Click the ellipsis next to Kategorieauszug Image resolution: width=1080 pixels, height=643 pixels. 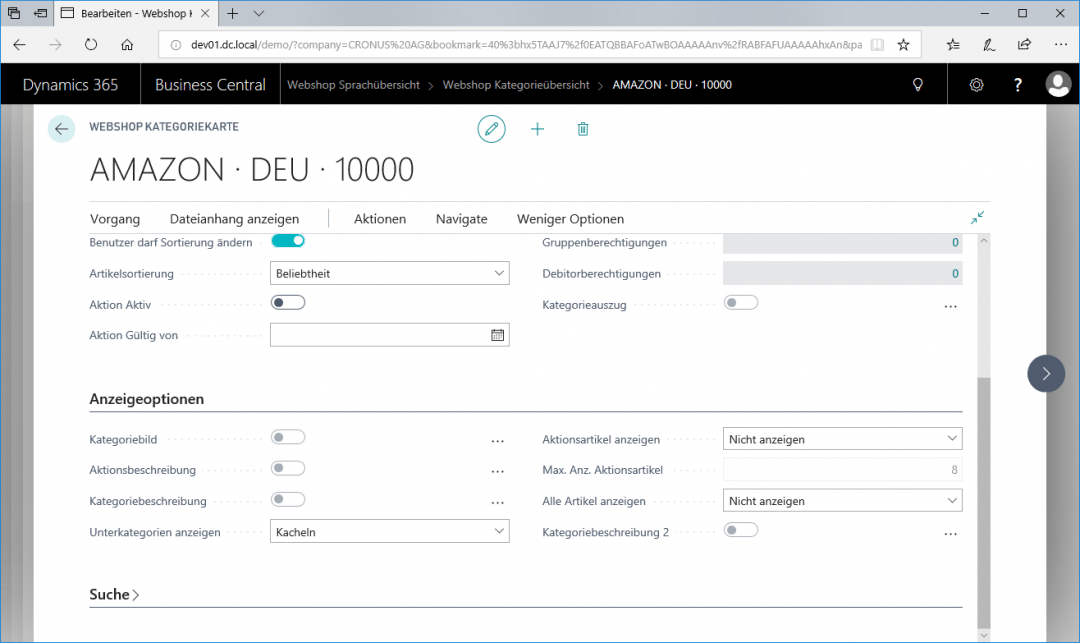click(x=951, y=306)
